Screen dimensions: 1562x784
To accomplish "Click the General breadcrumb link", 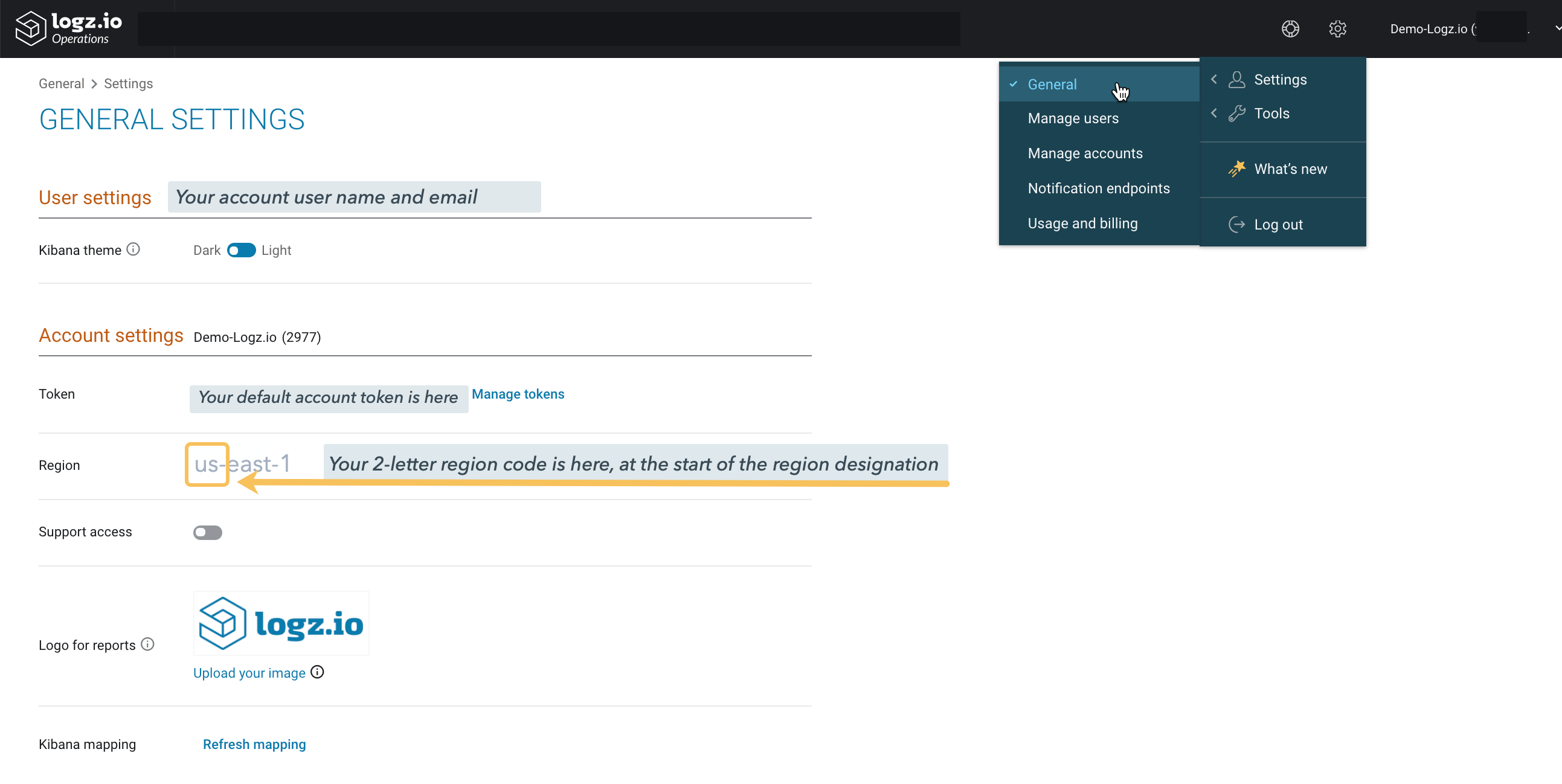I will pos(61,84).
